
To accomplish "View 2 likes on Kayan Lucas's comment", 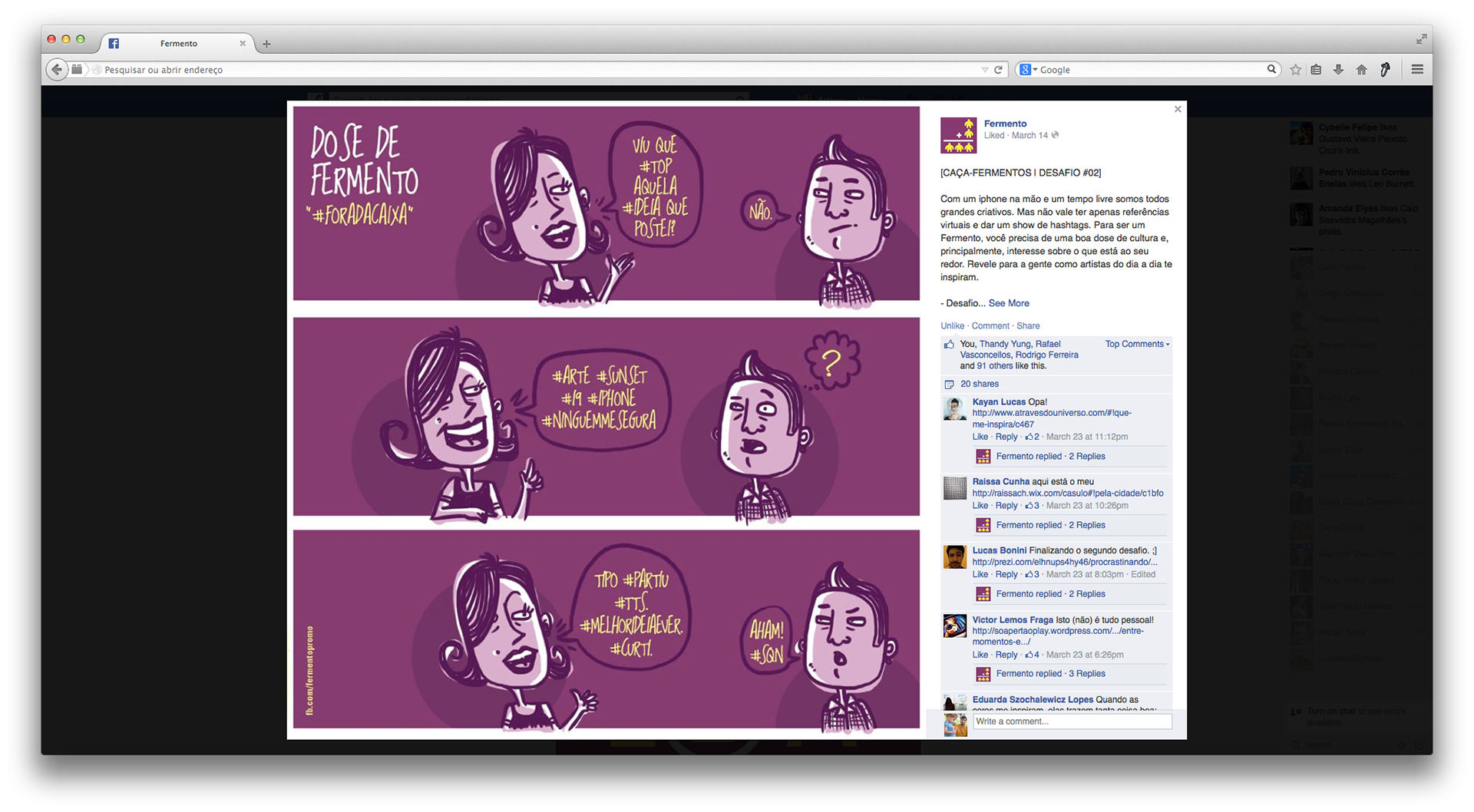I will point(1032,437).
